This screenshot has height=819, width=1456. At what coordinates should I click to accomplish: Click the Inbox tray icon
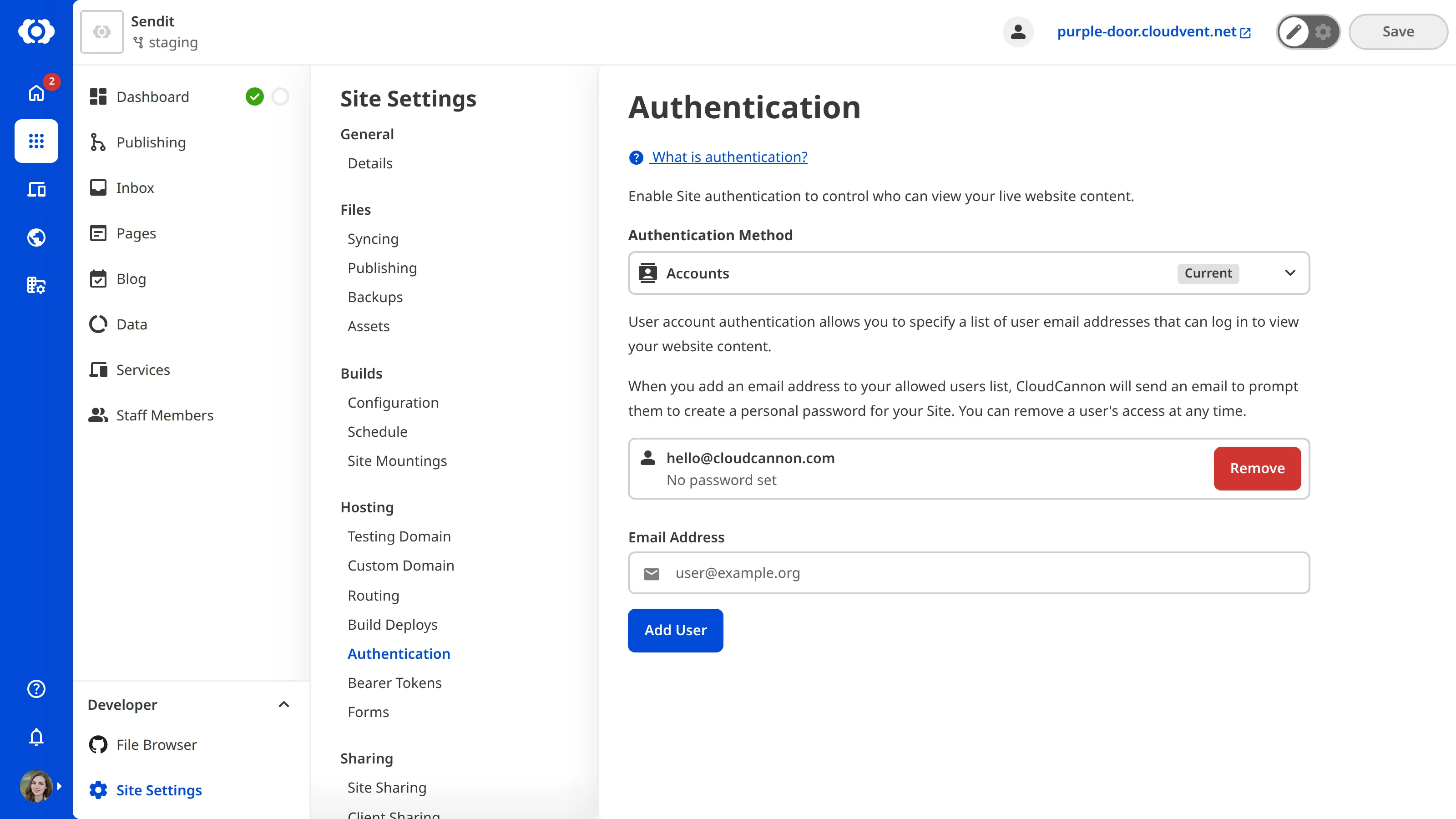pos(98,187)
